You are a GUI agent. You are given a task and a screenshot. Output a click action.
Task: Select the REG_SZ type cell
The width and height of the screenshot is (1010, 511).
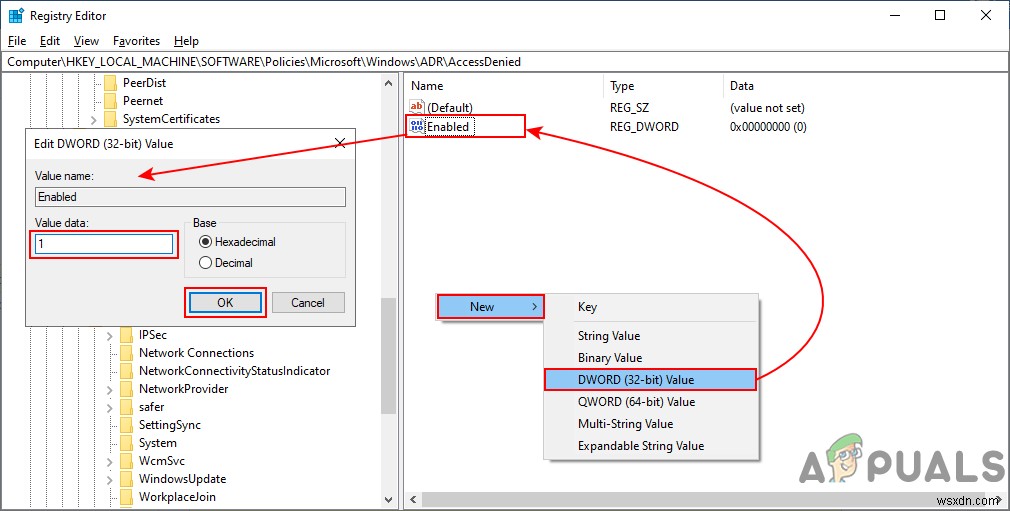629,108
